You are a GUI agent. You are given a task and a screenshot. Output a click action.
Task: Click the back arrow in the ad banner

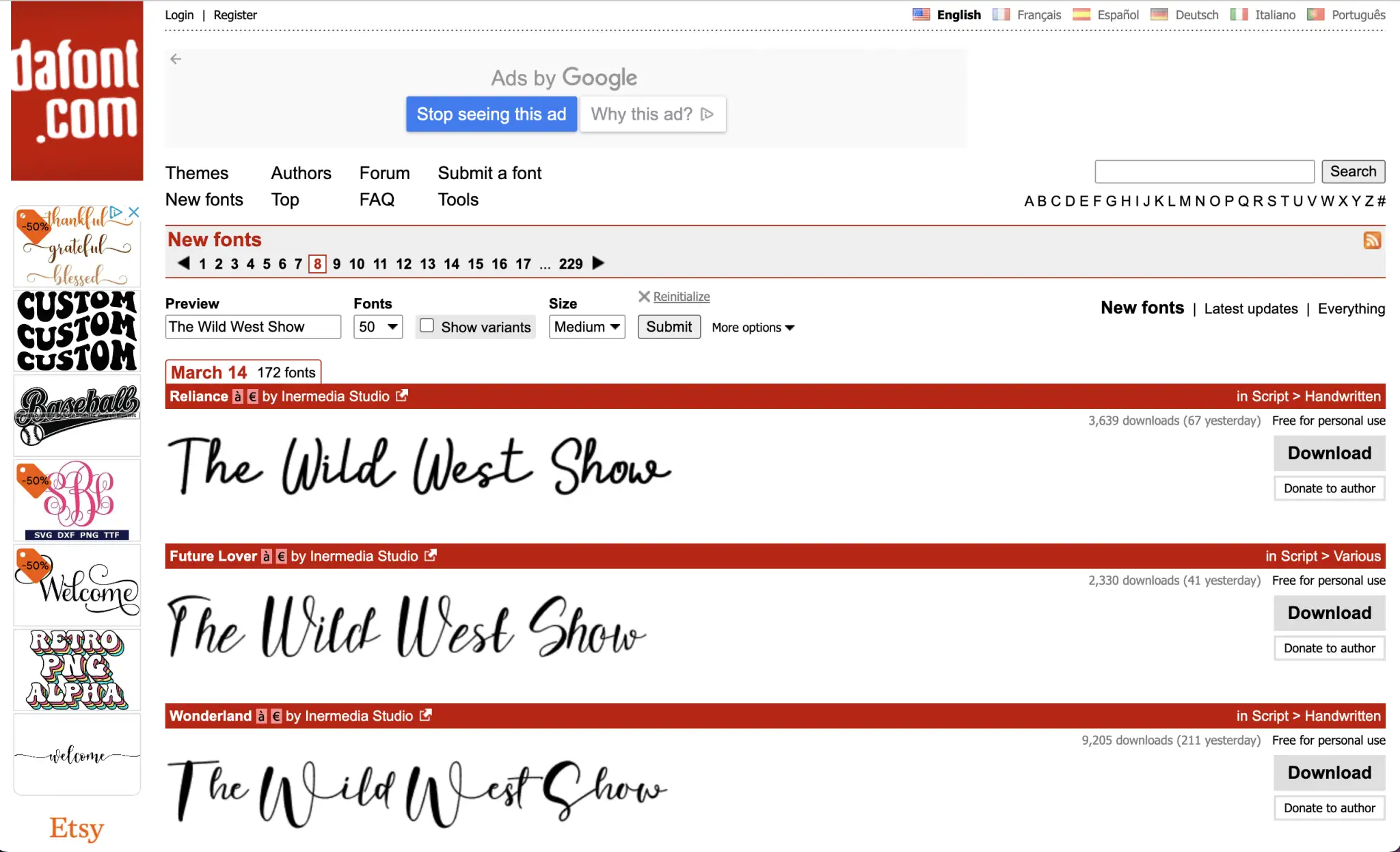pyautogui.click(x=176, y=59)
